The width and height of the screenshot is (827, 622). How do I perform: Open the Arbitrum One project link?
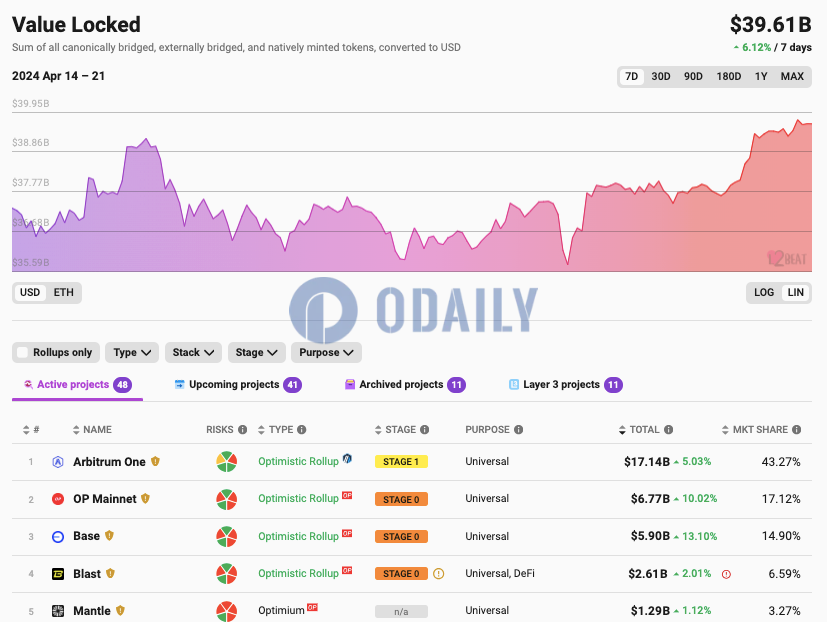109,462
